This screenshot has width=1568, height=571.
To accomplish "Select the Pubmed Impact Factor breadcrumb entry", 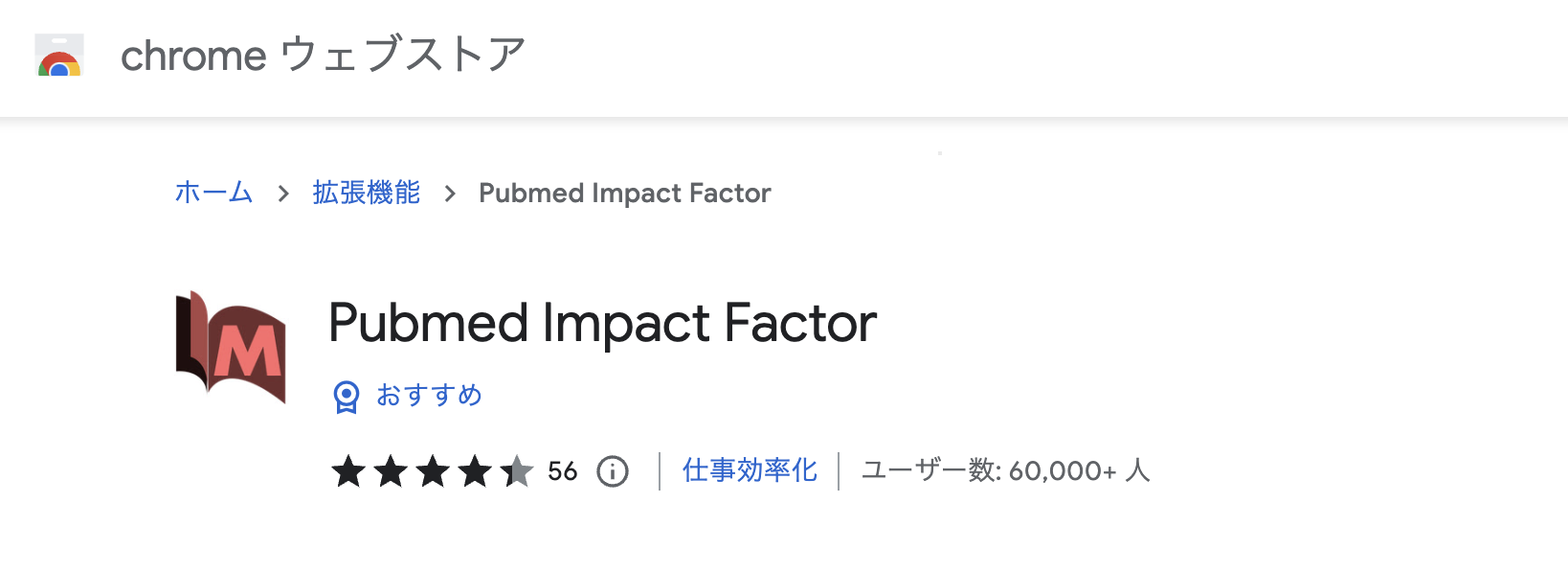I will 624,193.
